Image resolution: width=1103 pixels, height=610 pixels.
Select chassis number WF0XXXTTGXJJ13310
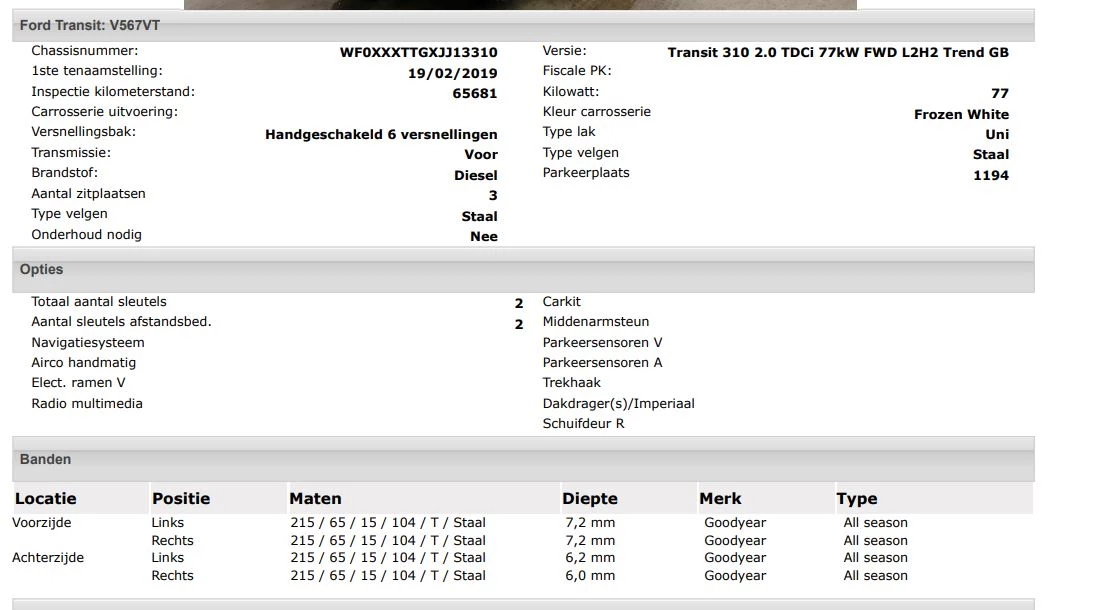418,53
